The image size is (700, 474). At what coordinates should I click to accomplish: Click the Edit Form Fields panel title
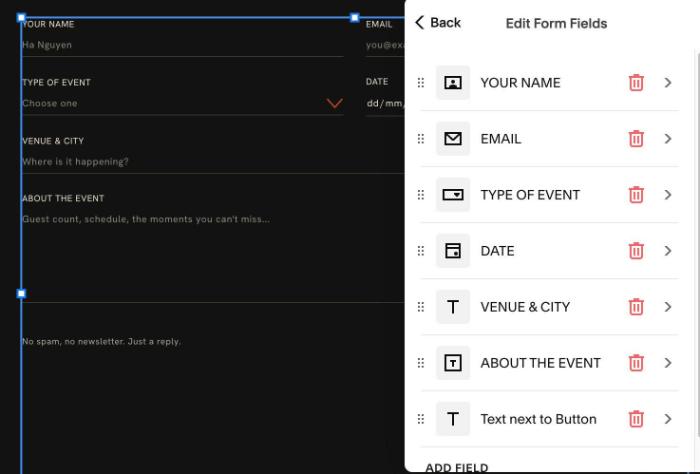[556, 23]
